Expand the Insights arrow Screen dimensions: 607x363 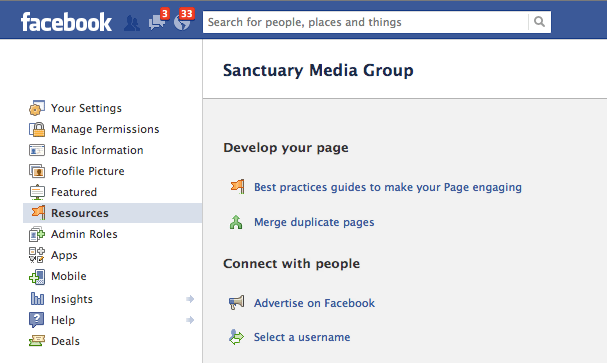pos(190,299)
